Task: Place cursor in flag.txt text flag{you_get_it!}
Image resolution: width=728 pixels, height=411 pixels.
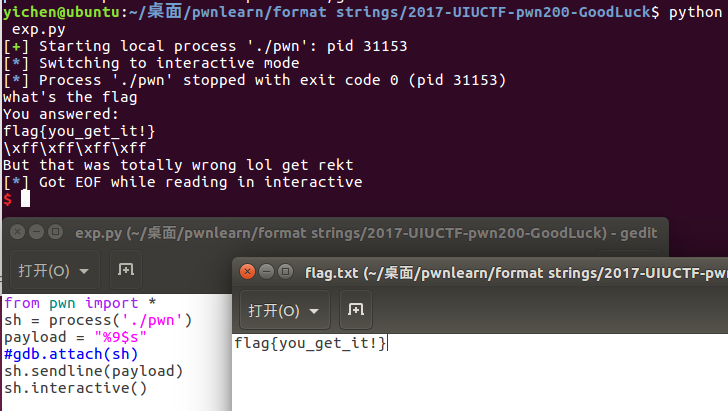Action: [310, 344]
